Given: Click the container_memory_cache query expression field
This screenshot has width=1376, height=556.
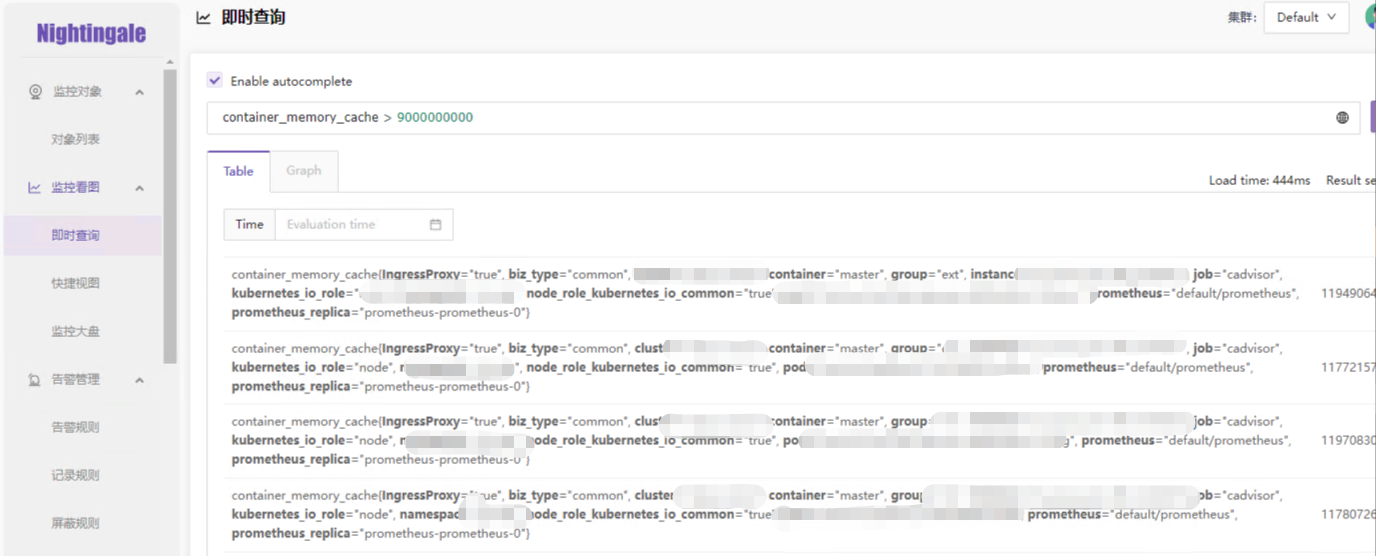Looking at the screenshot, I should (x=783, y=117).
